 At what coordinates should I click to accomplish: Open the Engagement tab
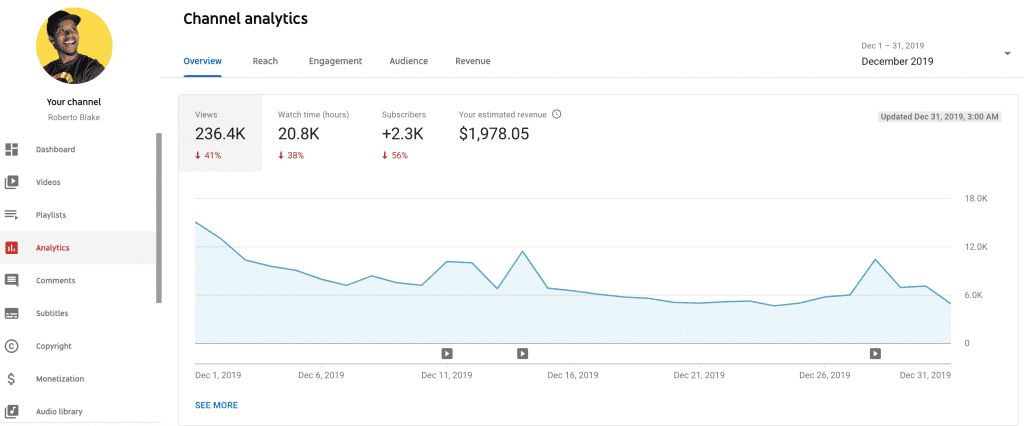point(335,61)
